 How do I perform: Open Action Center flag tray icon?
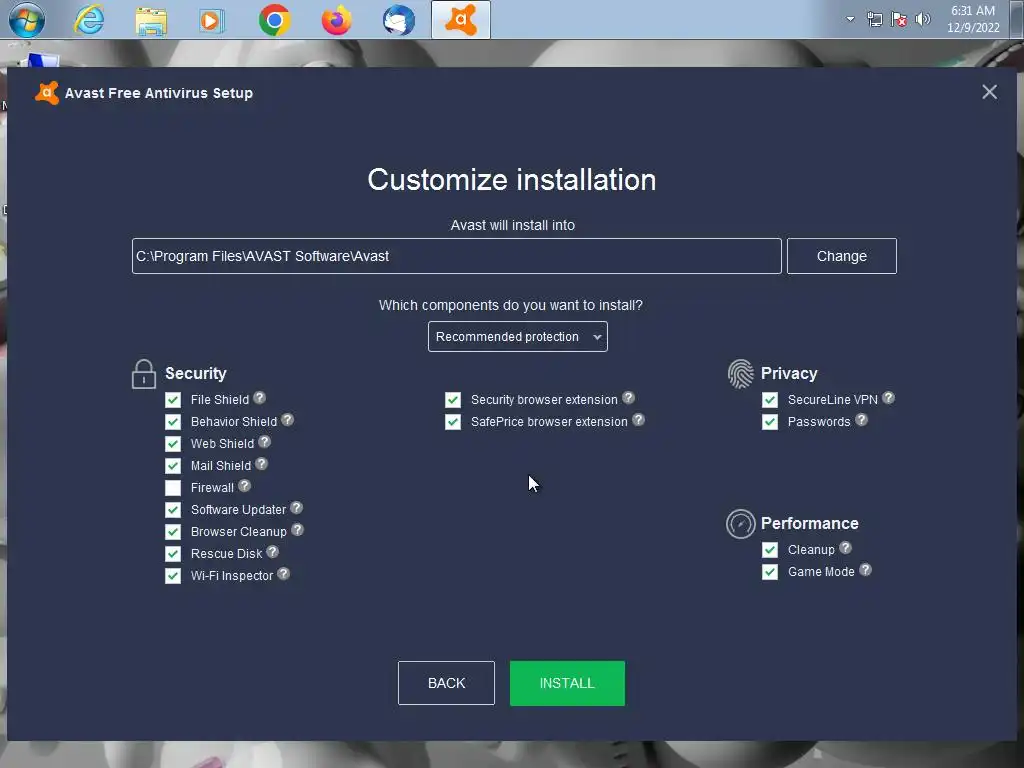[x=899, y=19]
